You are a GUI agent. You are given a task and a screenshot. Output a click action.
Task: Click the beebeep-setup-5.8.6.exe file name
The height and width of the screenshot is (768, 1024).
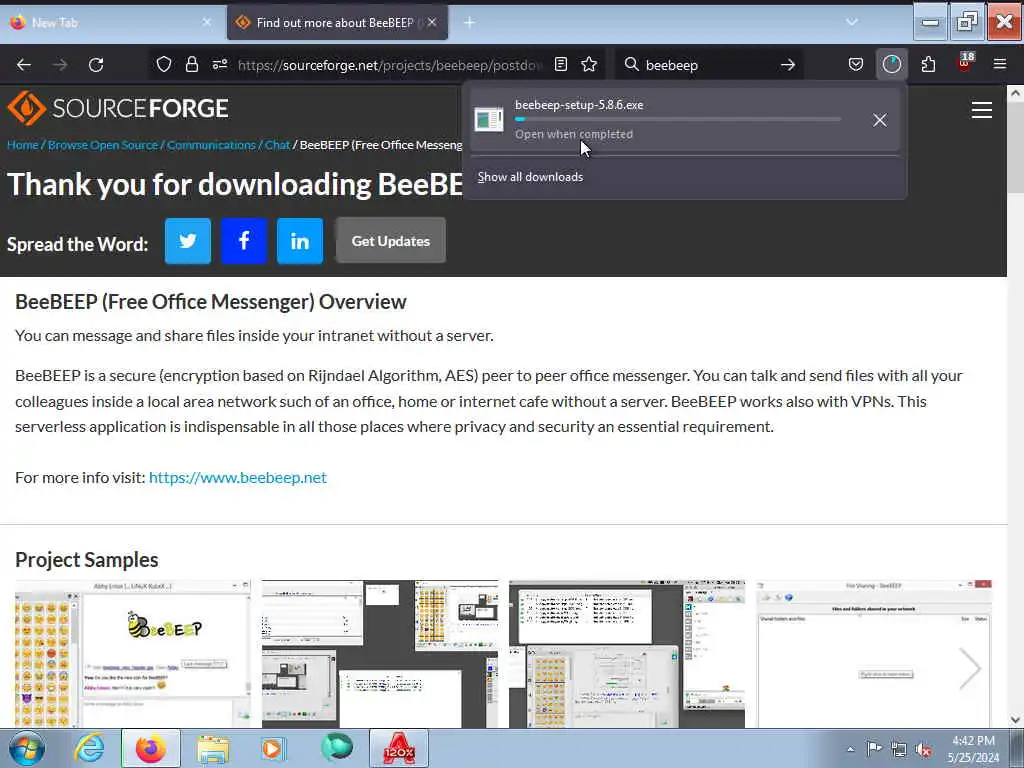pos(579,104)
